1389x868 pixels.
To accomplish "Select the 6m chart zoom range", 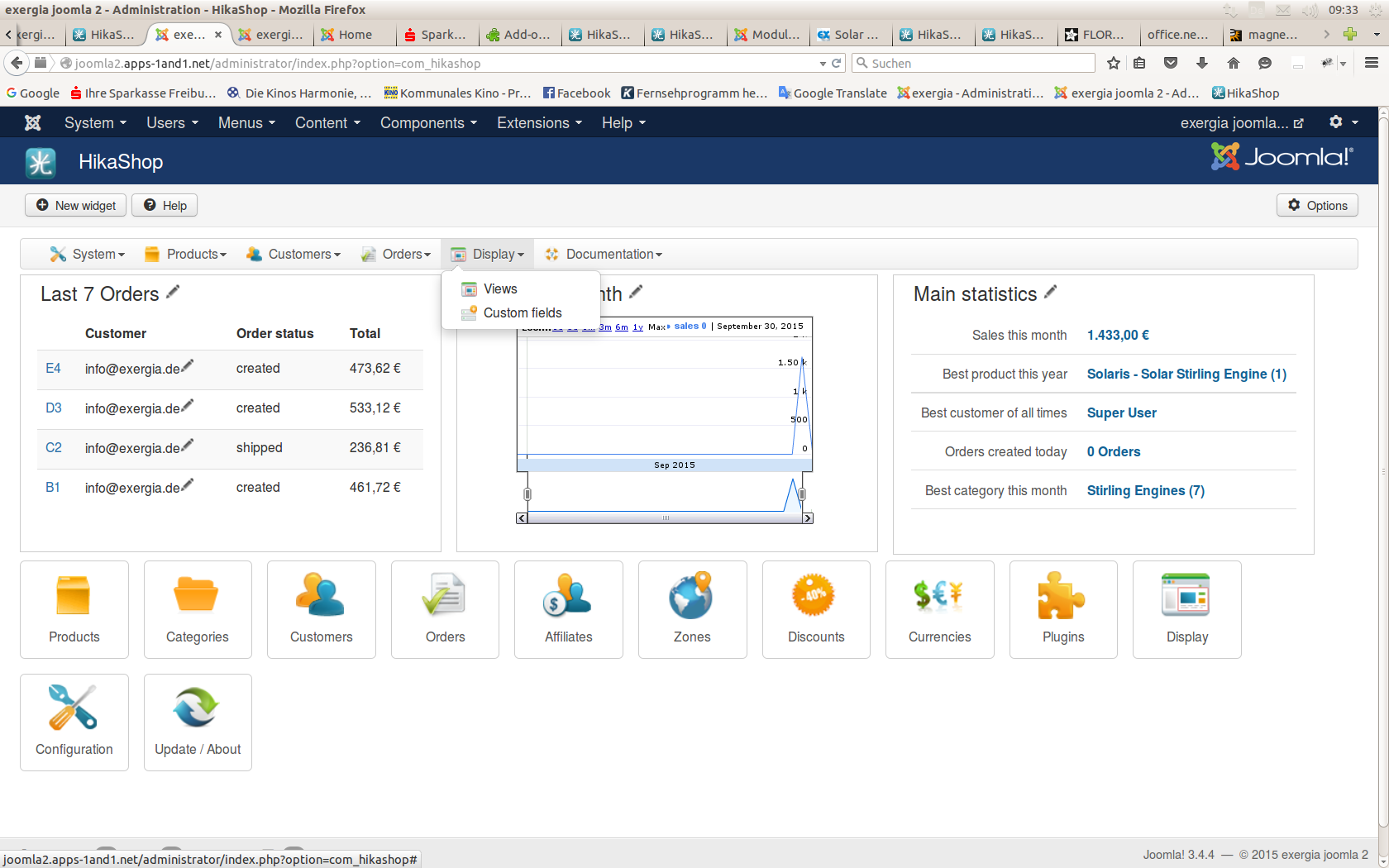I will coord(622,327).
